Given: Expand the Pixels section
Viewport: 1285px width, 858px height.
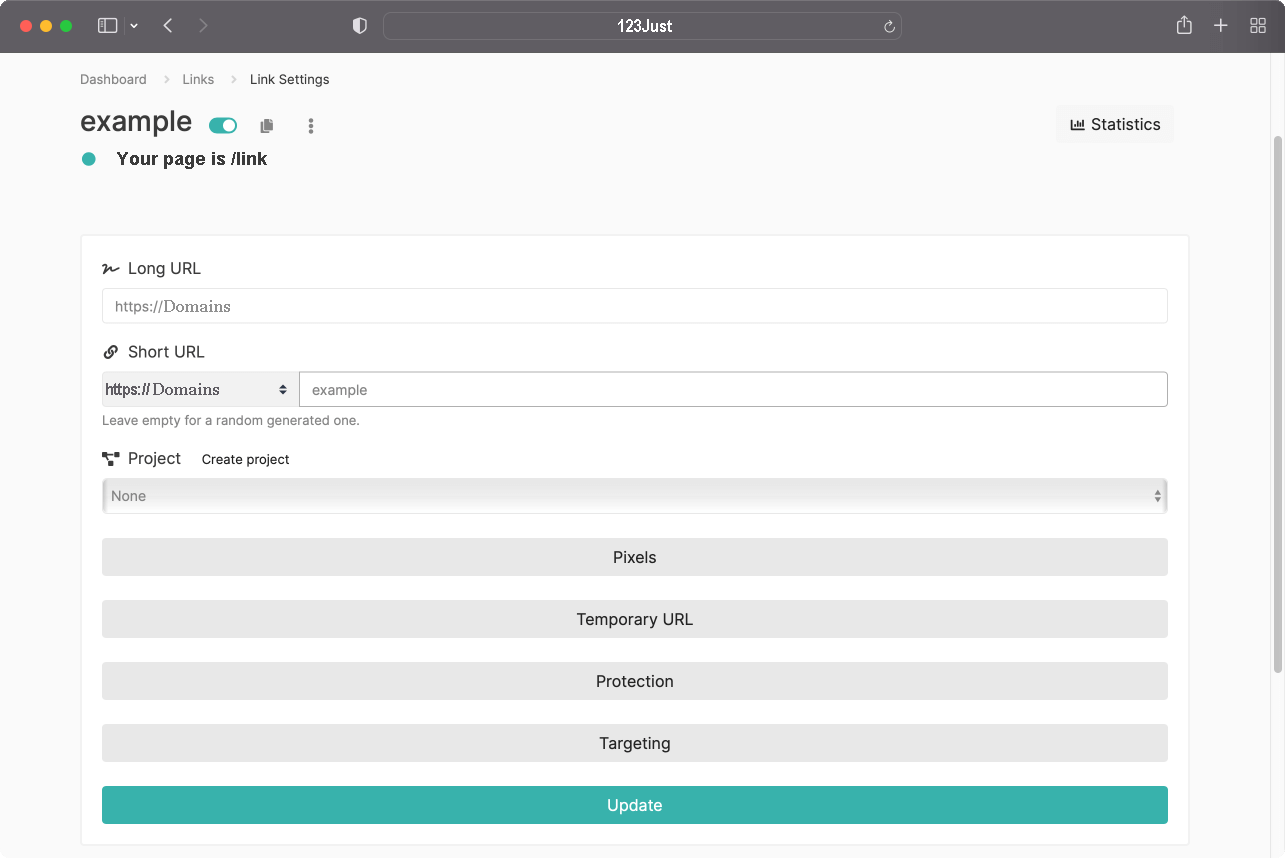Looking at the screenshot, I should (x=634, y=557).
